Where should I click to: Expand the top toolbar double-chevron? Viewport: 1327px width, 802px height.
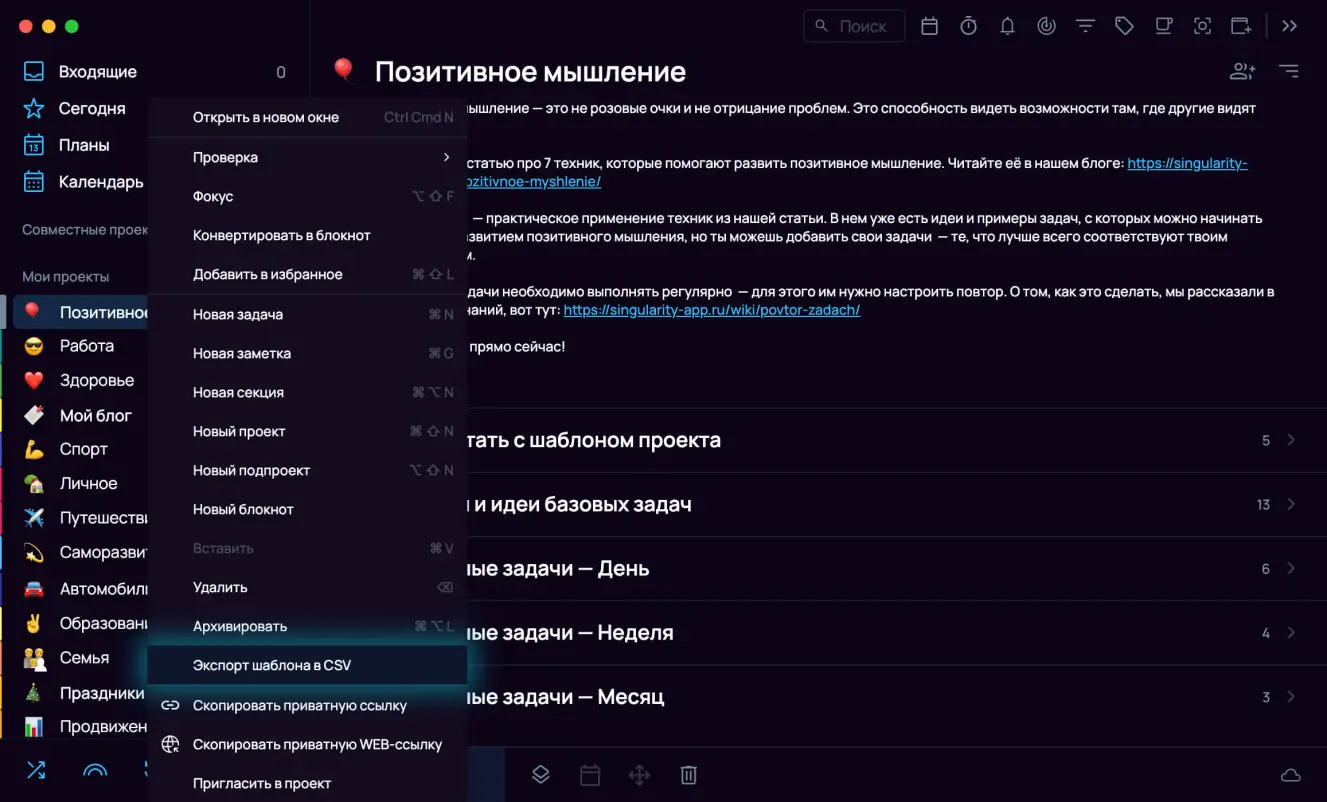[1290, 26]
